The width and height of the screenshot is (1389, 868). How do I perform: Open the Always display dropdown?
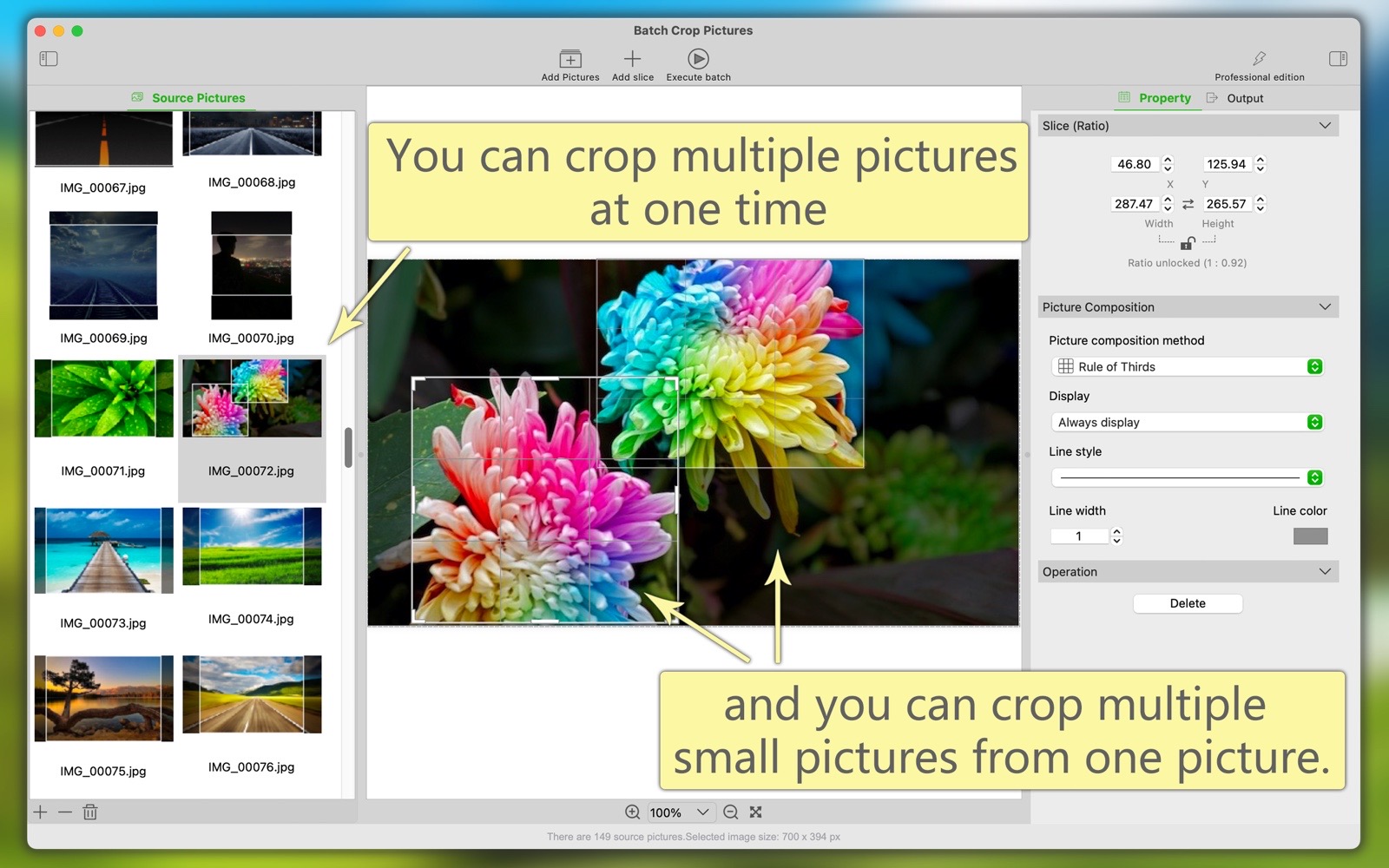point(1186,423)
